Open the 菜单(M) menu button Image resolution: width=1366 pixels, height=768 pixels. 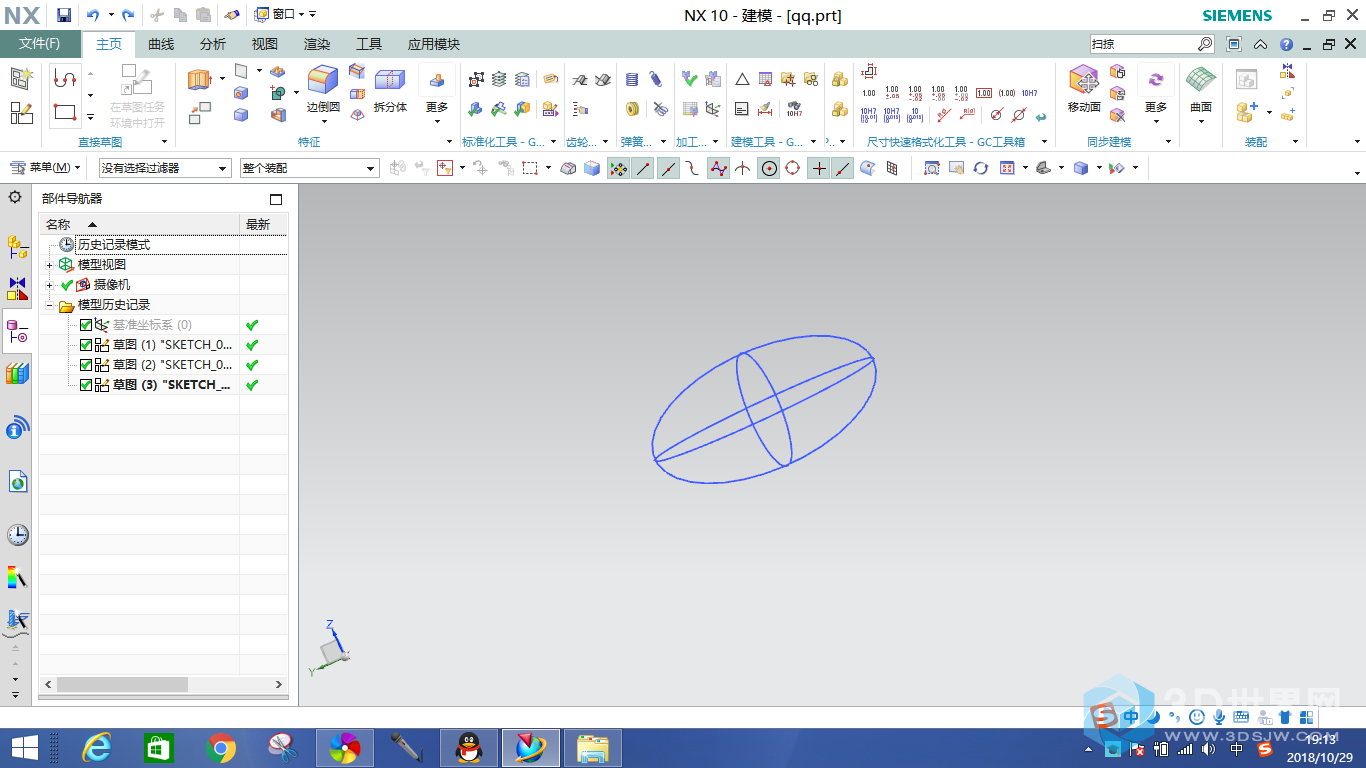pyautogui.click(x=42, y=168)
